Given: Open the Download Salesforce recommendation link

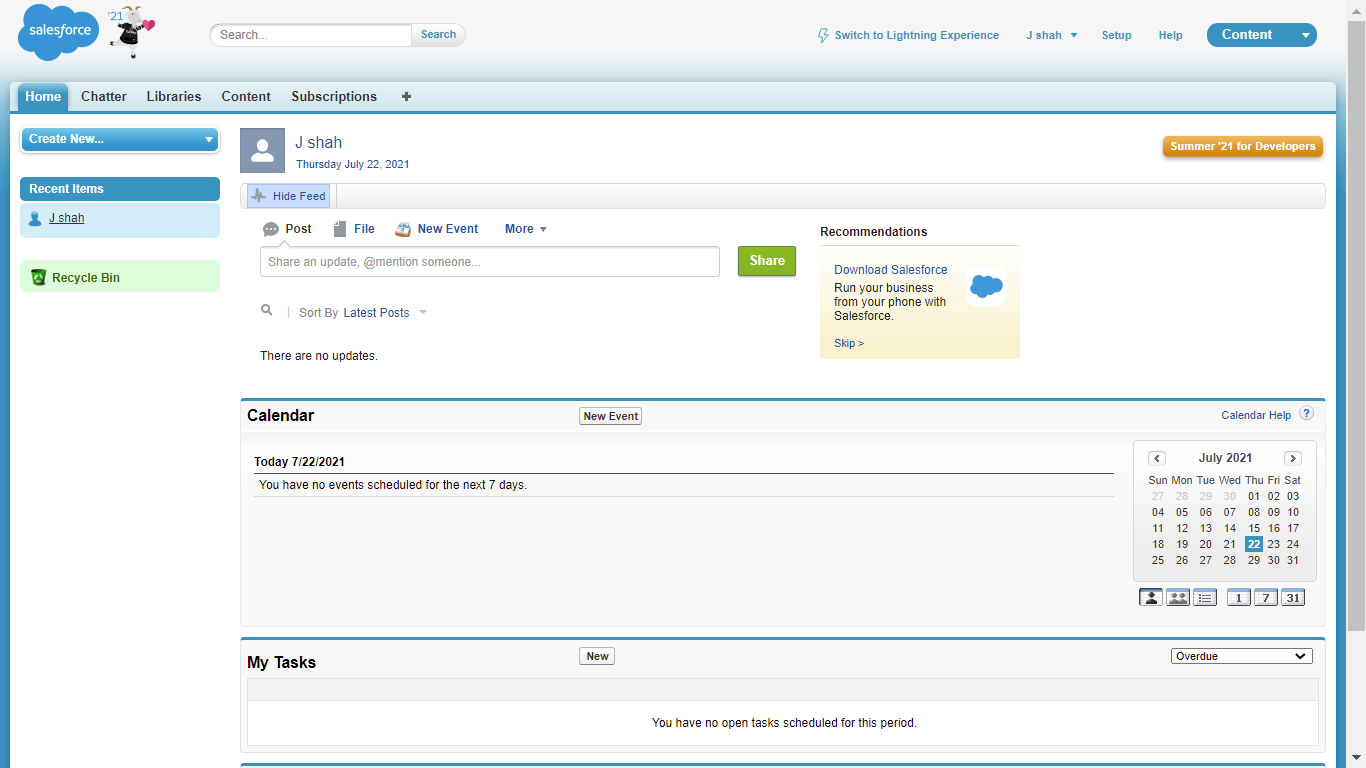Looking at the screenshot, I should pos(891,270).
